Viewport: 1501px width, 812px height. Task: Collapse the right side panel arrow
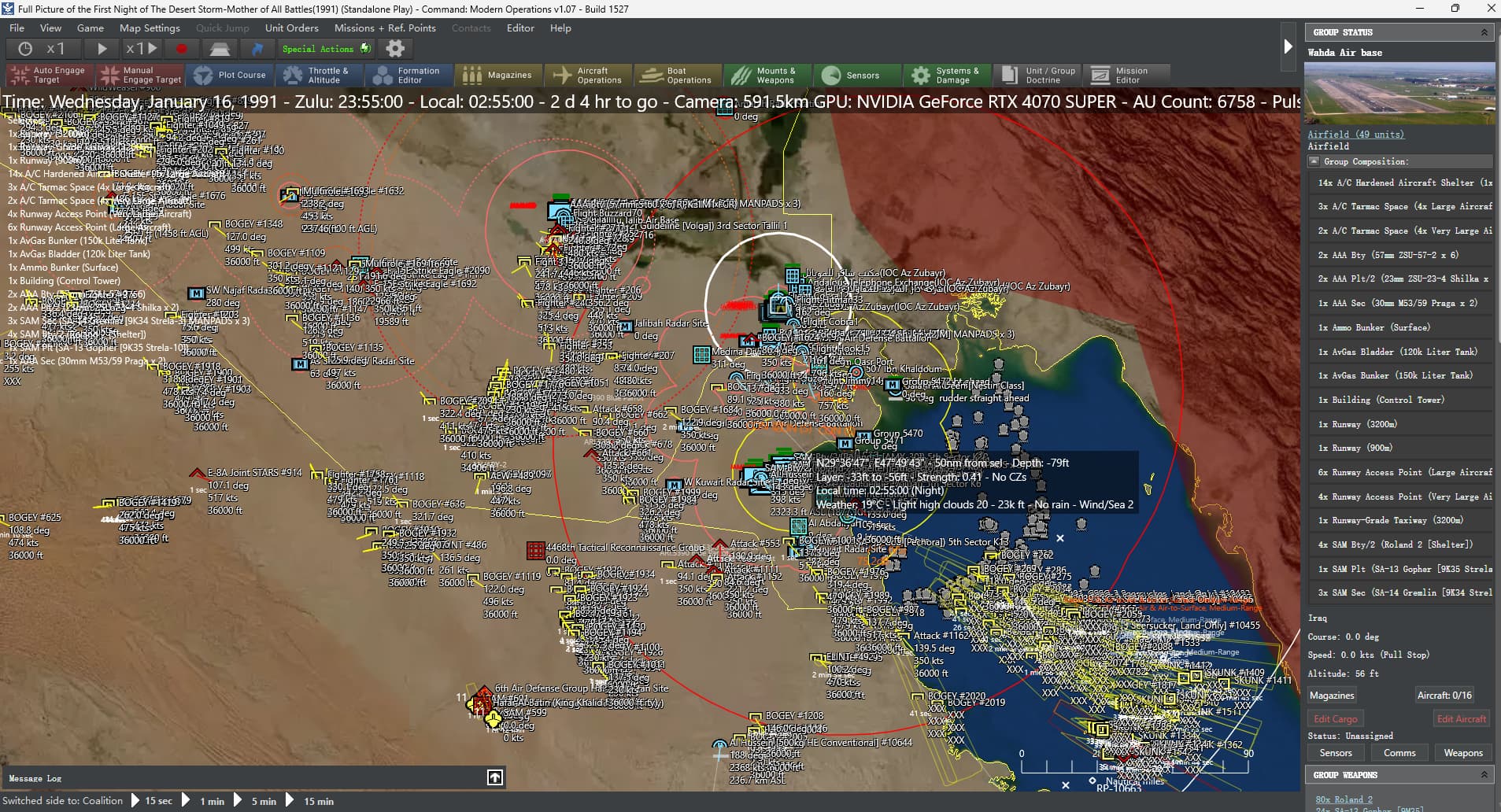pos(1288,46)
